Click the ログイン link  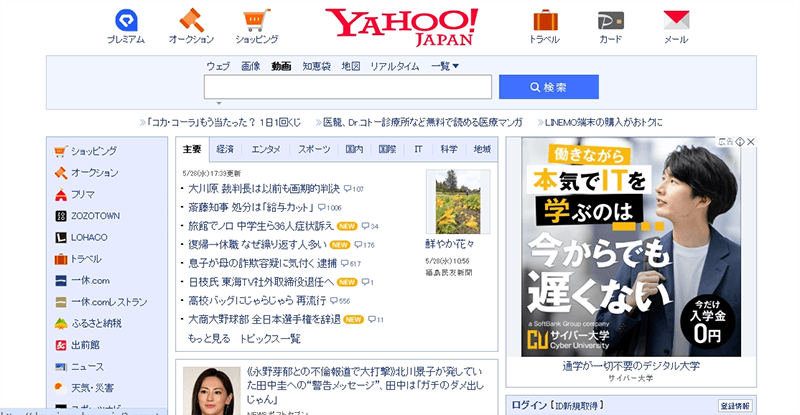click(x=529, y=405)
